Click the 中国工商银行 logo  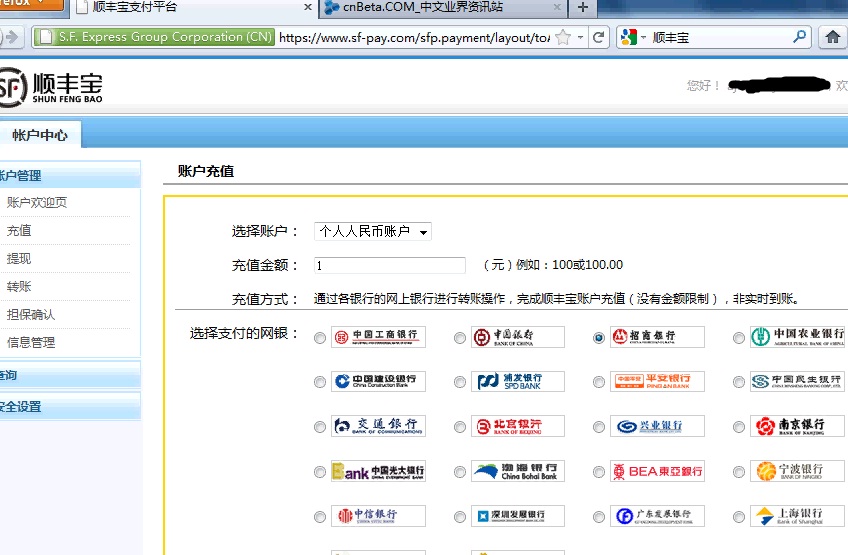pyautogui.click(x=378, y=336)
